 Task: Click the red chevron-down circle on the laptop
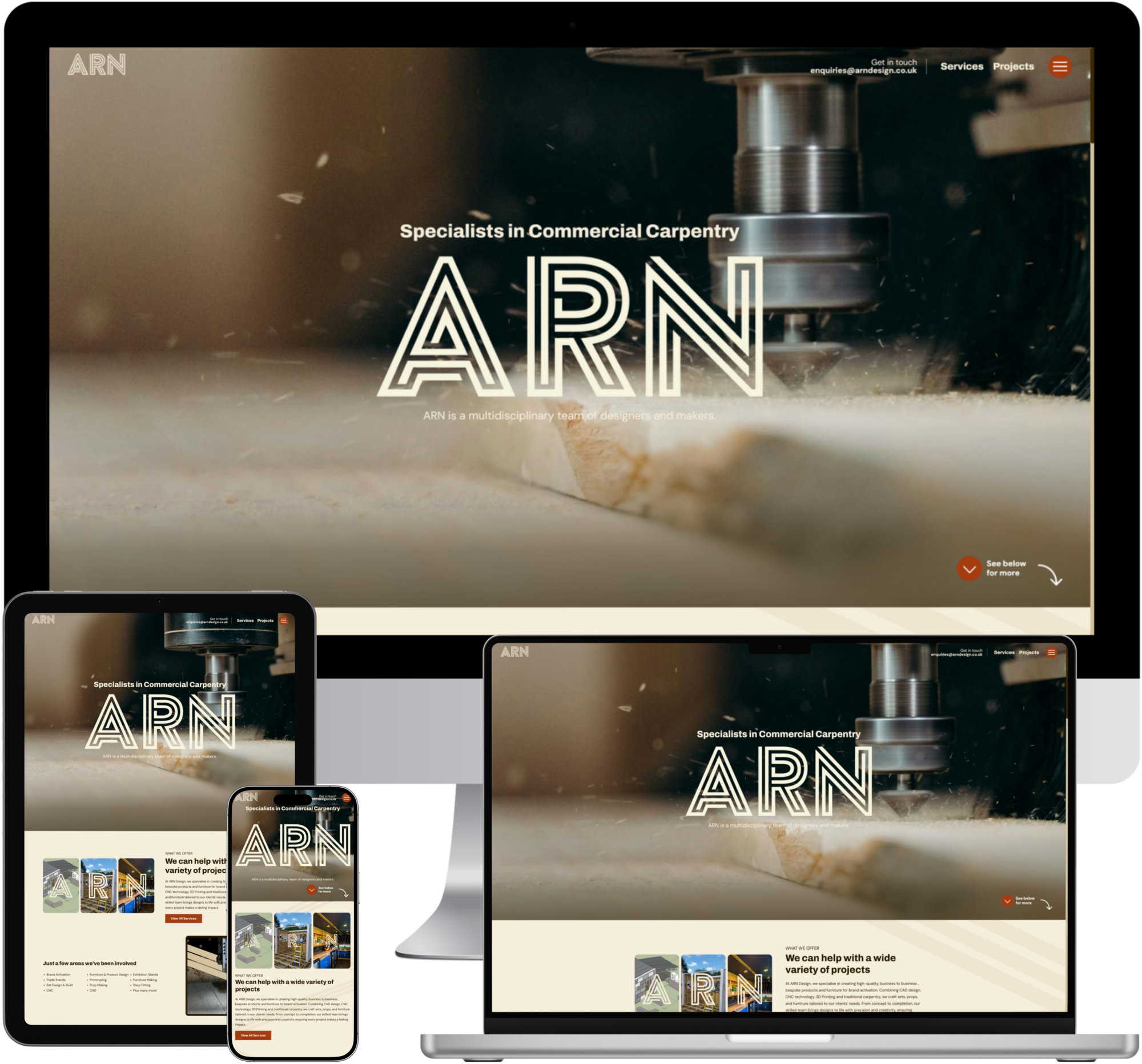[x=1007, y=900]
